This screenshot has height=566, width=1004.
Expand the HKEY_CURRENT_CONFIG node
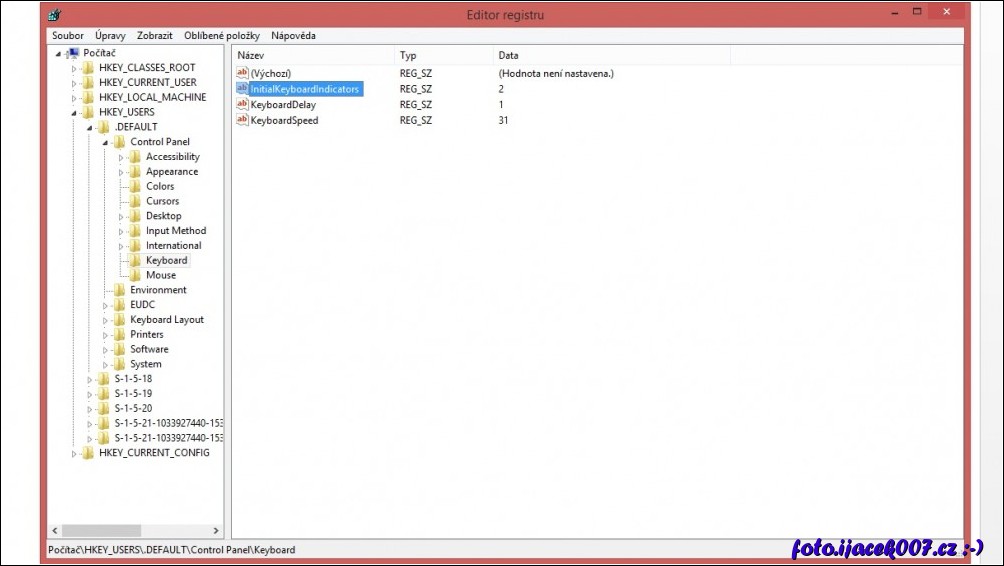(x=74, y=453)
